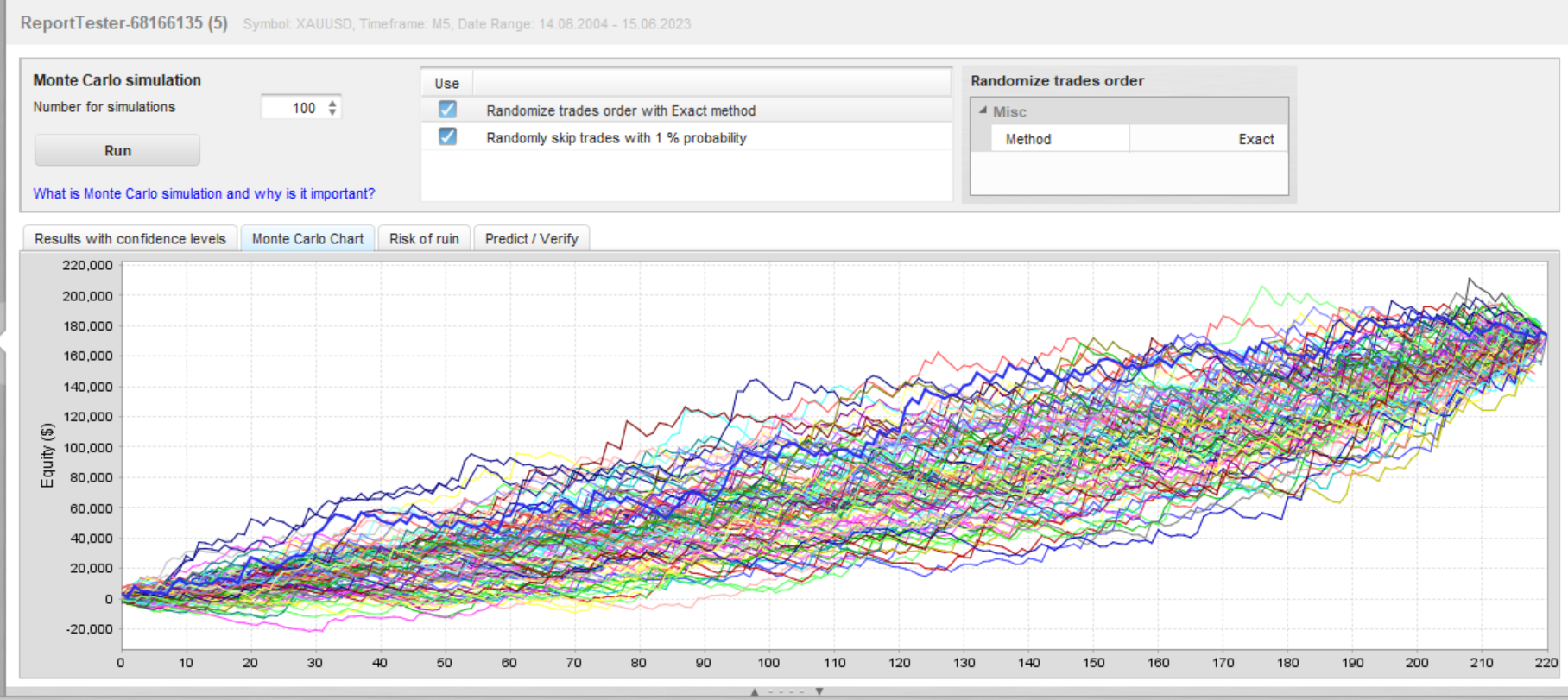
Task: Click the Equity ($) axis title
Action: [47, 455]
